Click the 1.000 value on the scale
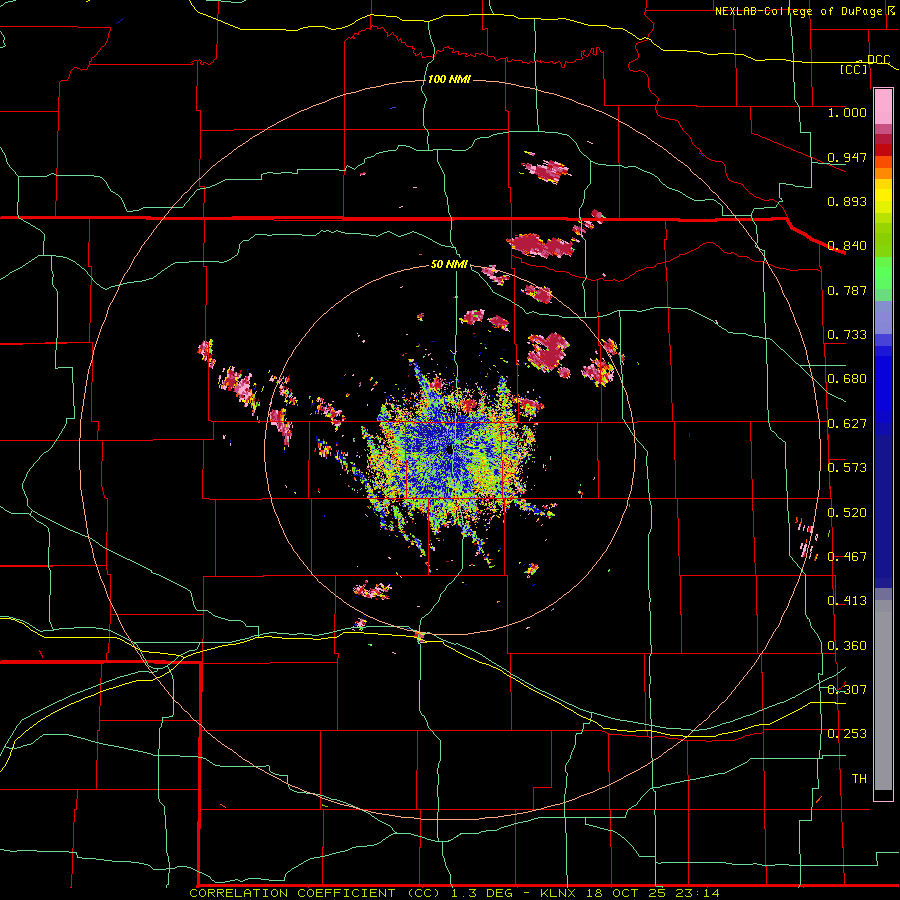 (847, 112)
